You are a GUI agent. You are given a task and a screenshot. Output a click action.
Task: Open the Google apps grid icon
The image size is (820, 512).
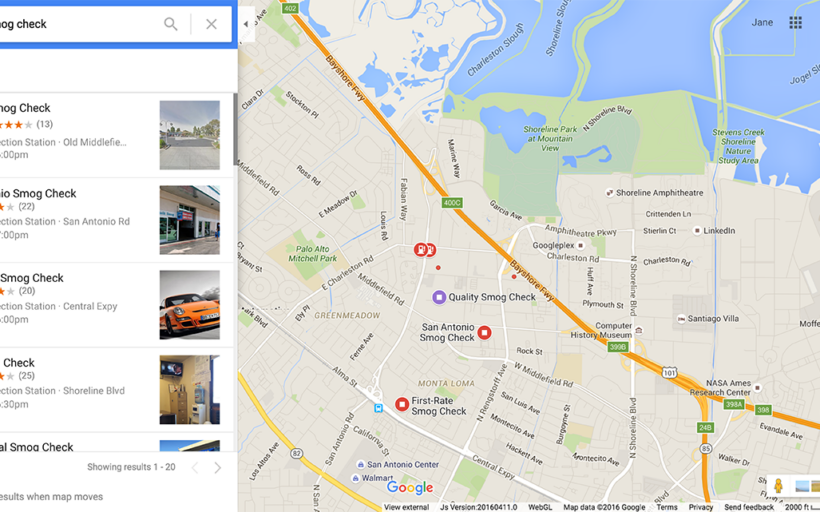tap(795, 22)
